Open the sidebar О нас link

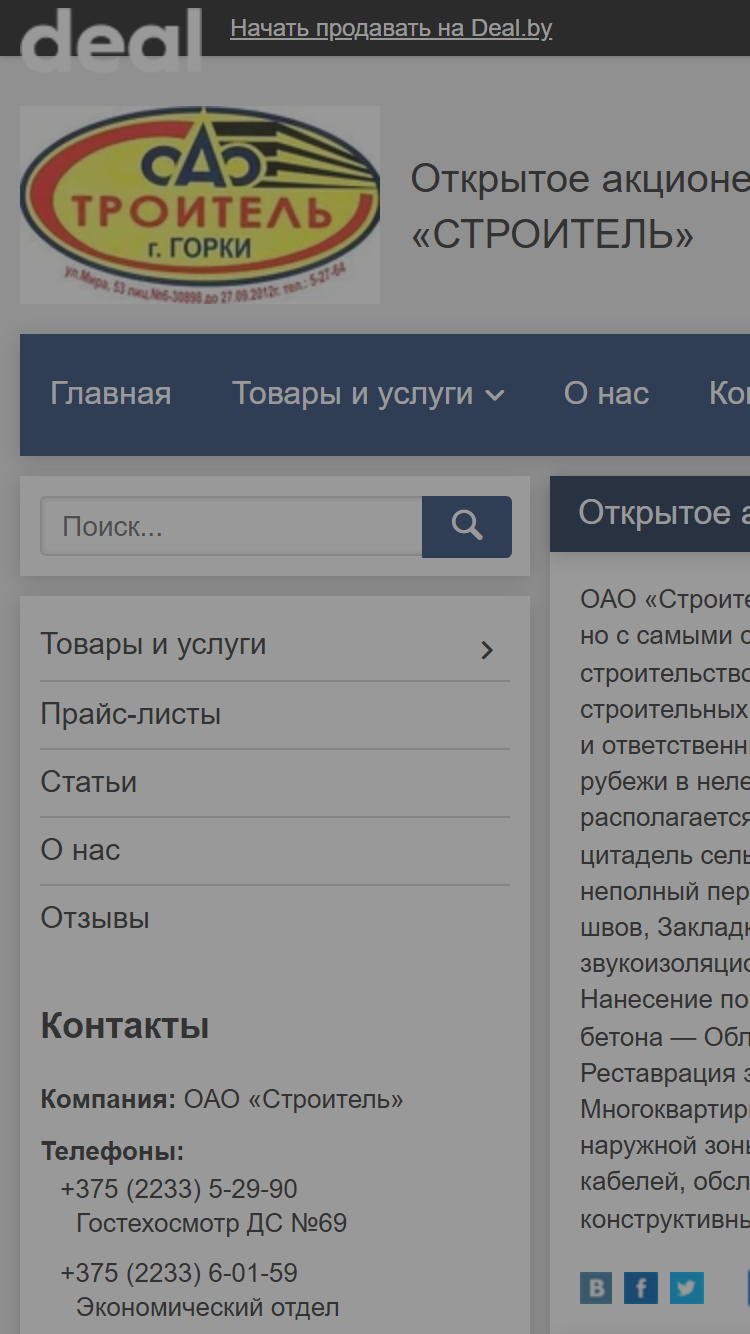[x=80, y=850]
